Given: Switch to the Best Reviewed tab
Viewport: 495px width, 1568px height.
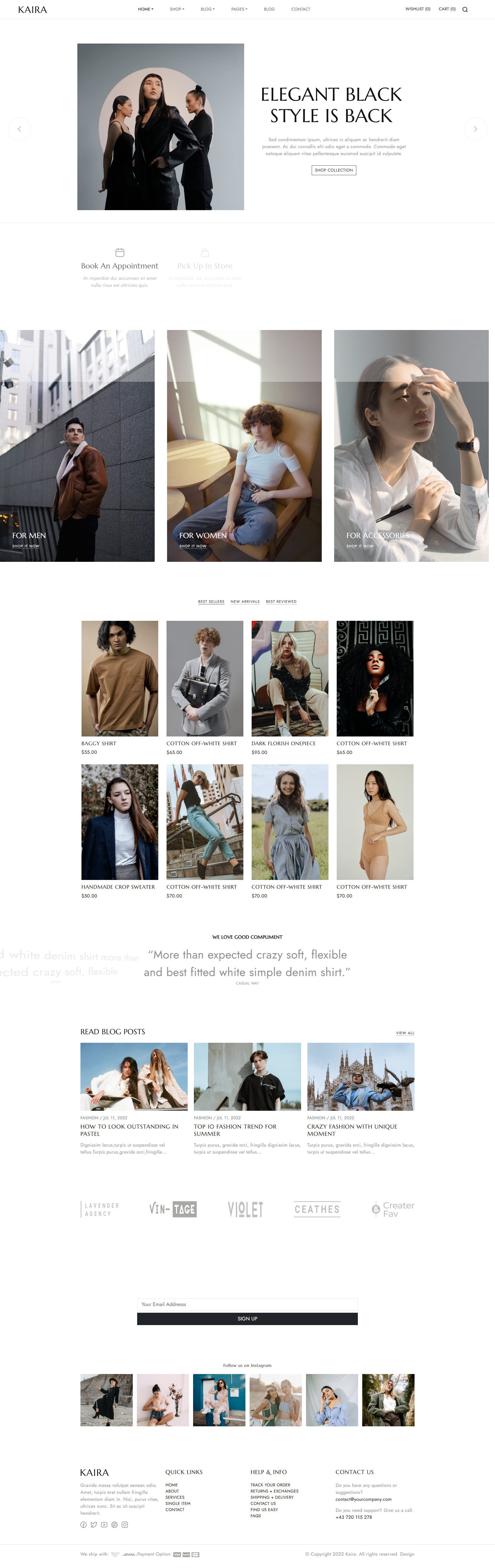Looking at the screenshot, I should point(281,601).
